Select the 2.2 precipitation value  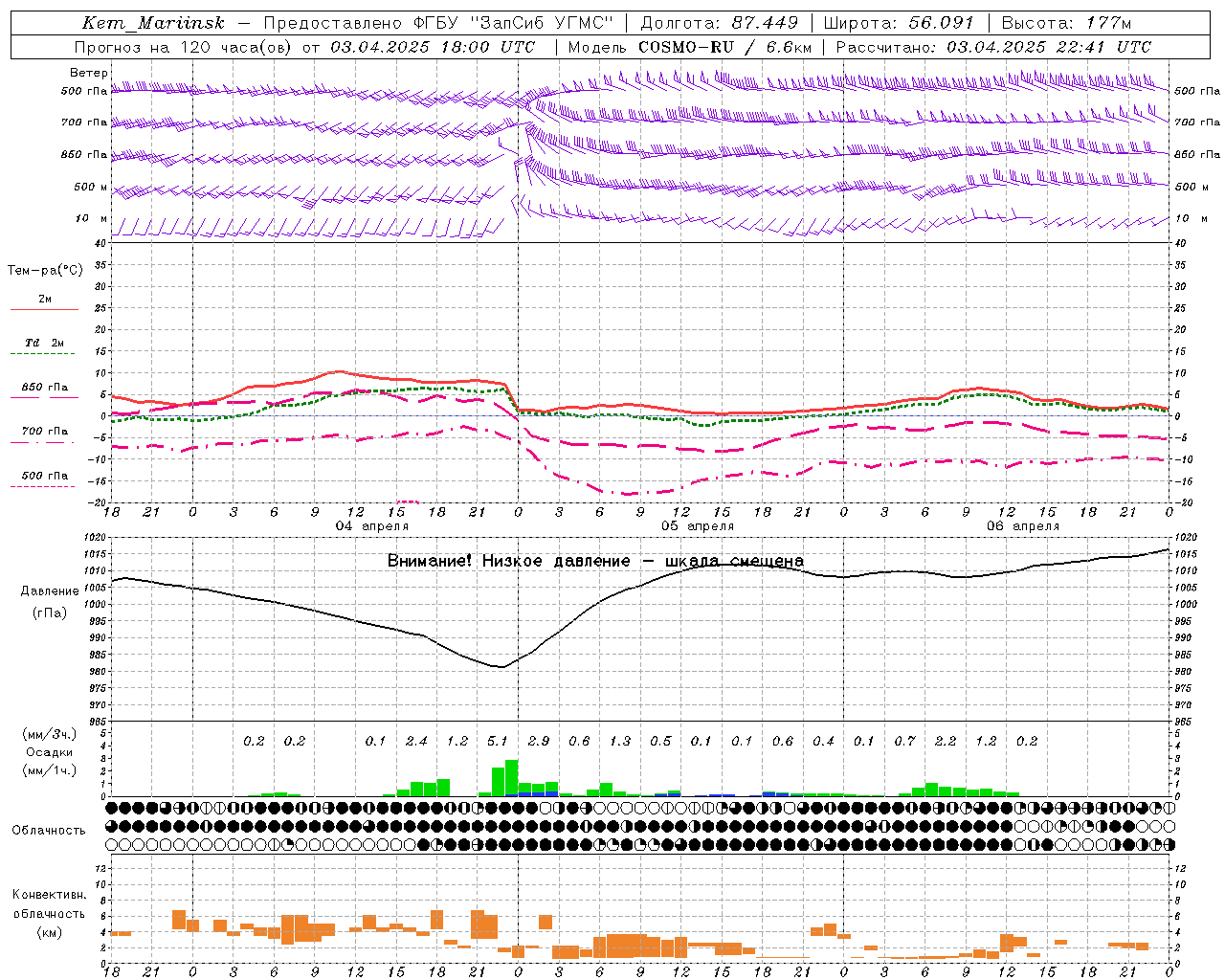(946, 742)
